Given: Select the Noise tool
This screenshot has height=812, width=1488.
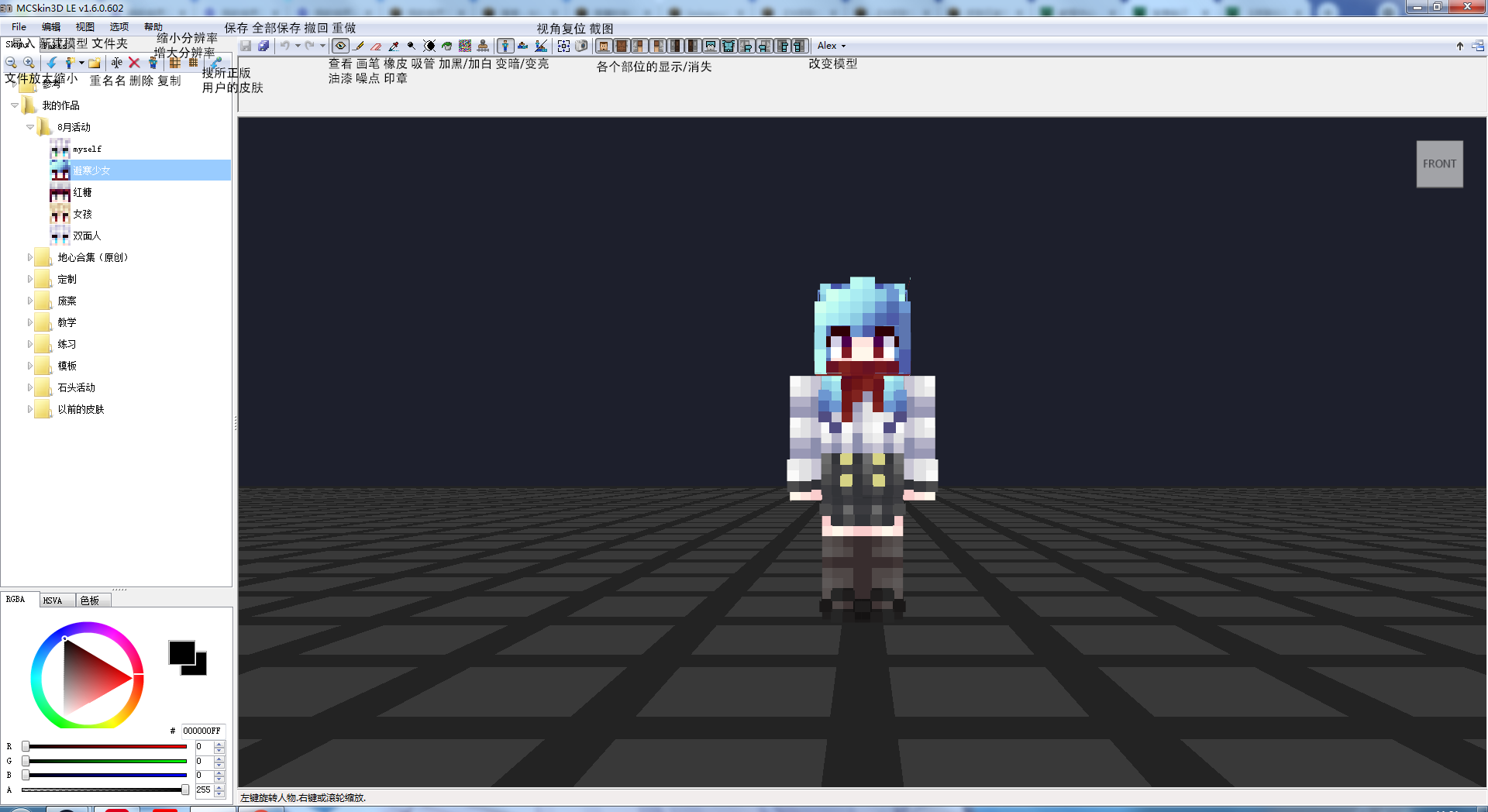Looking at the screenshot, I should [x=465, y=46].
